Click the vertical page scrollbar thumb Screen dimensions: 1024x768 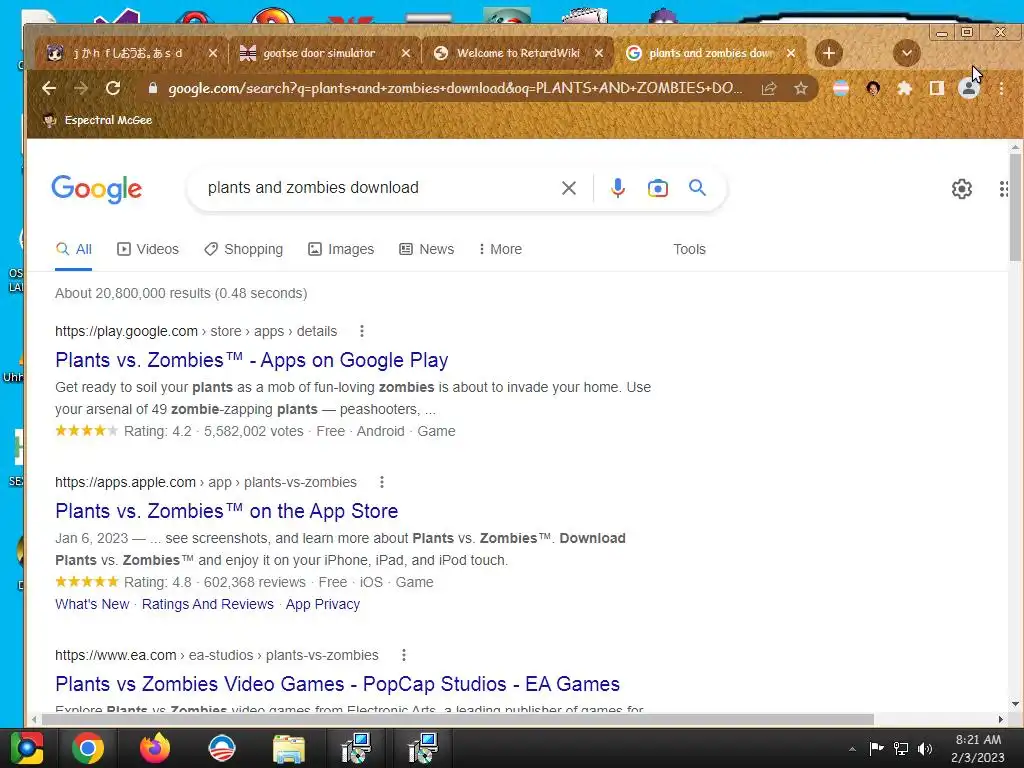tap(1015, 208)
